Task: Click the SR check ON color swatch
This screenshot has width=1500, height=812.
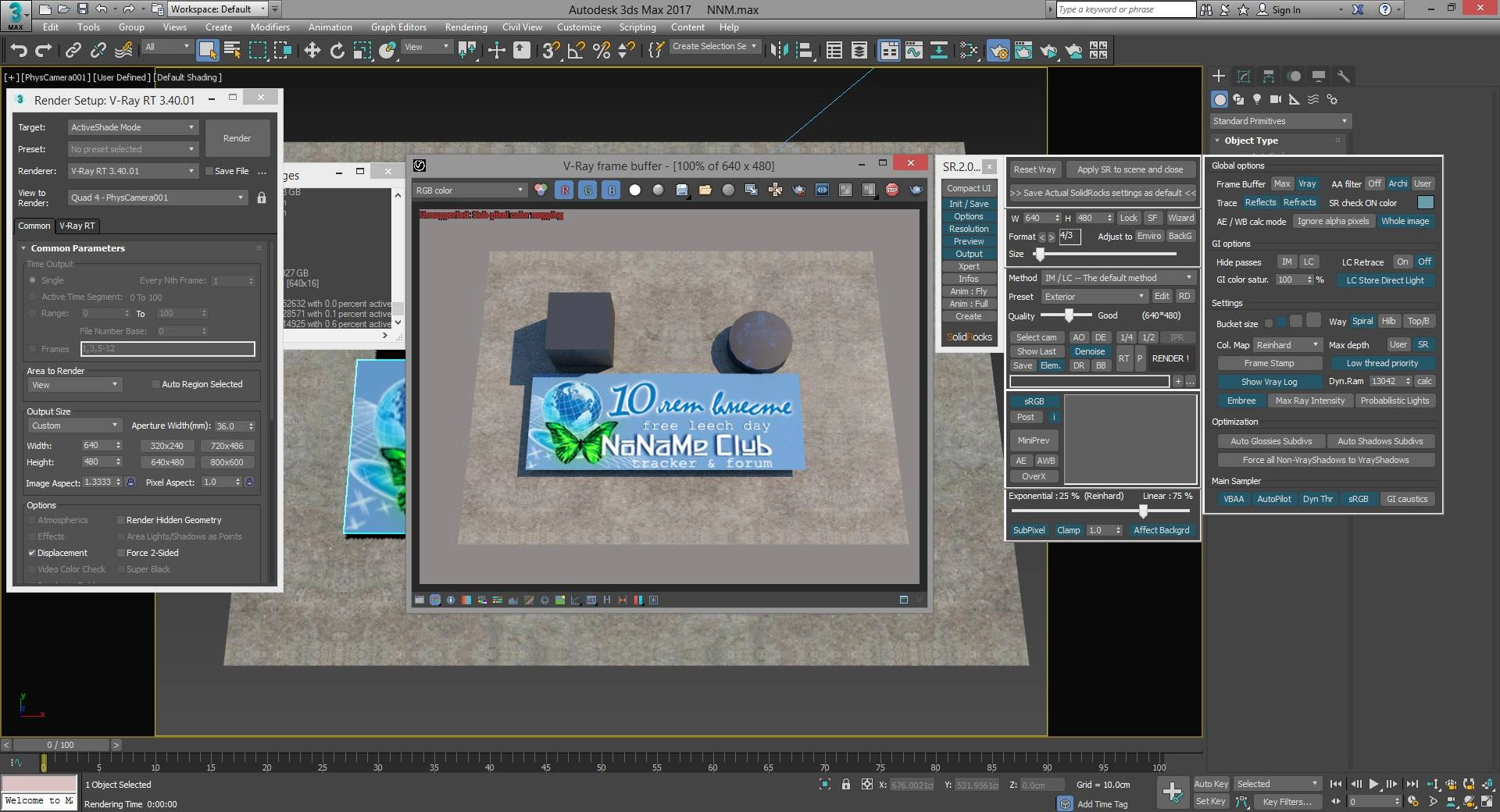Action: (1425, 202)
